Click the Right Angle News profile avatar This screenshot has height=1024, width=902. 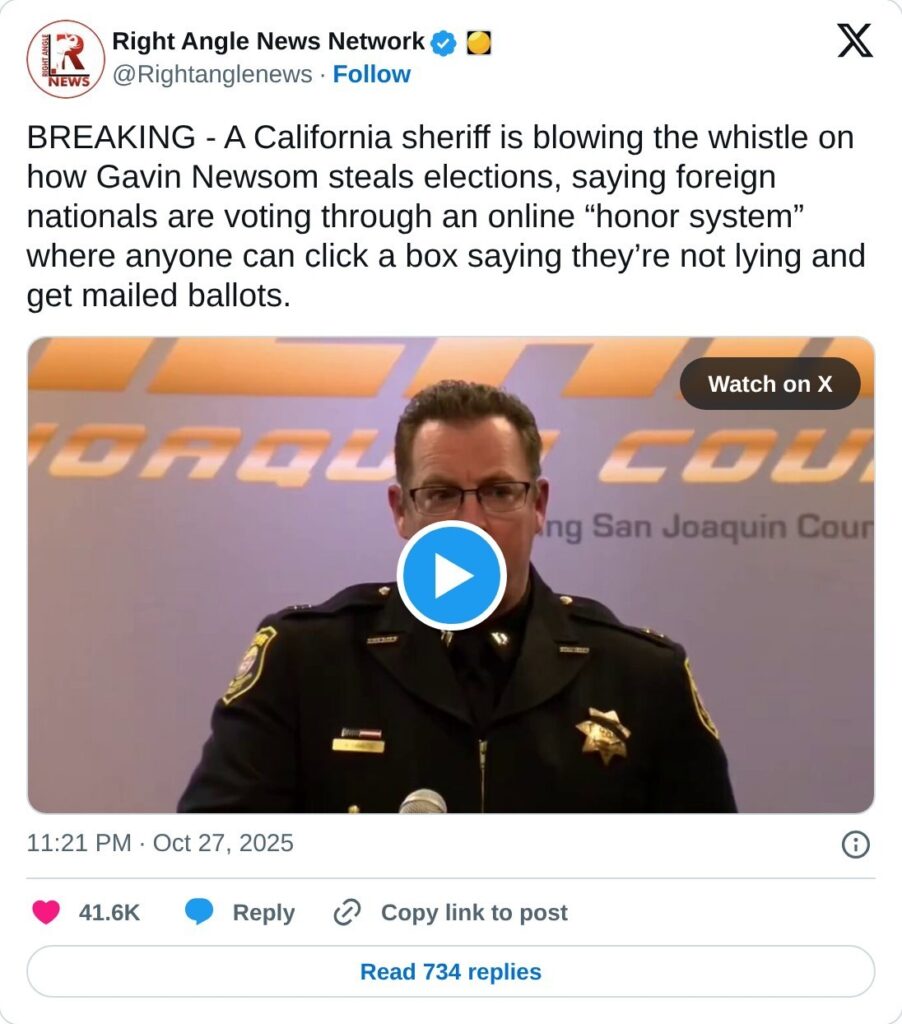coord(65,59)
